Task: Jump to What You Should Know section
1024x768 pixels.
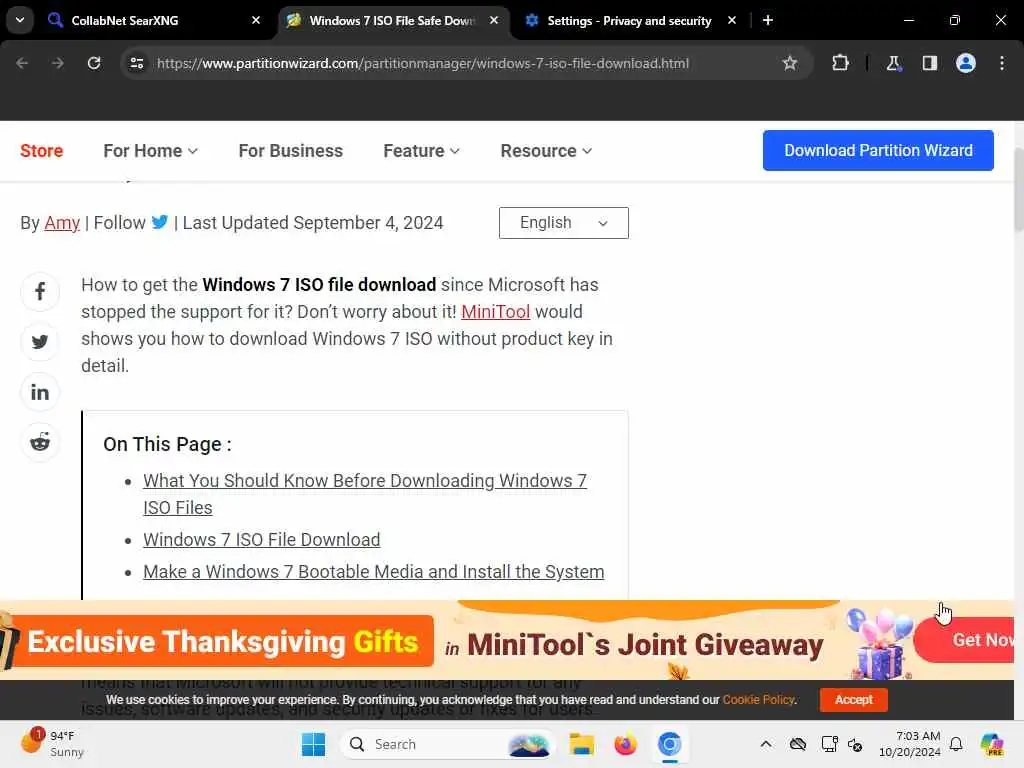Action: tap(365, 494)
